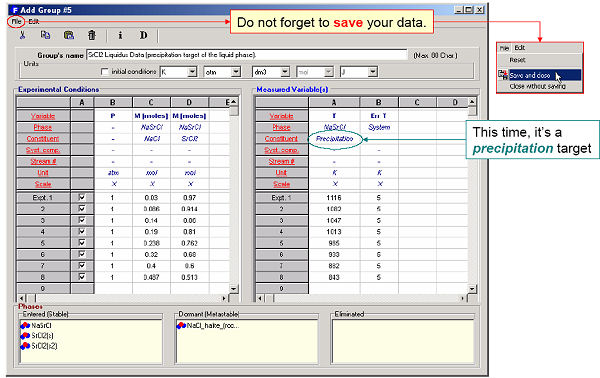Toggle the checkbox for experiment row 7
The image size is (600, 378).
tap(82, 265)
